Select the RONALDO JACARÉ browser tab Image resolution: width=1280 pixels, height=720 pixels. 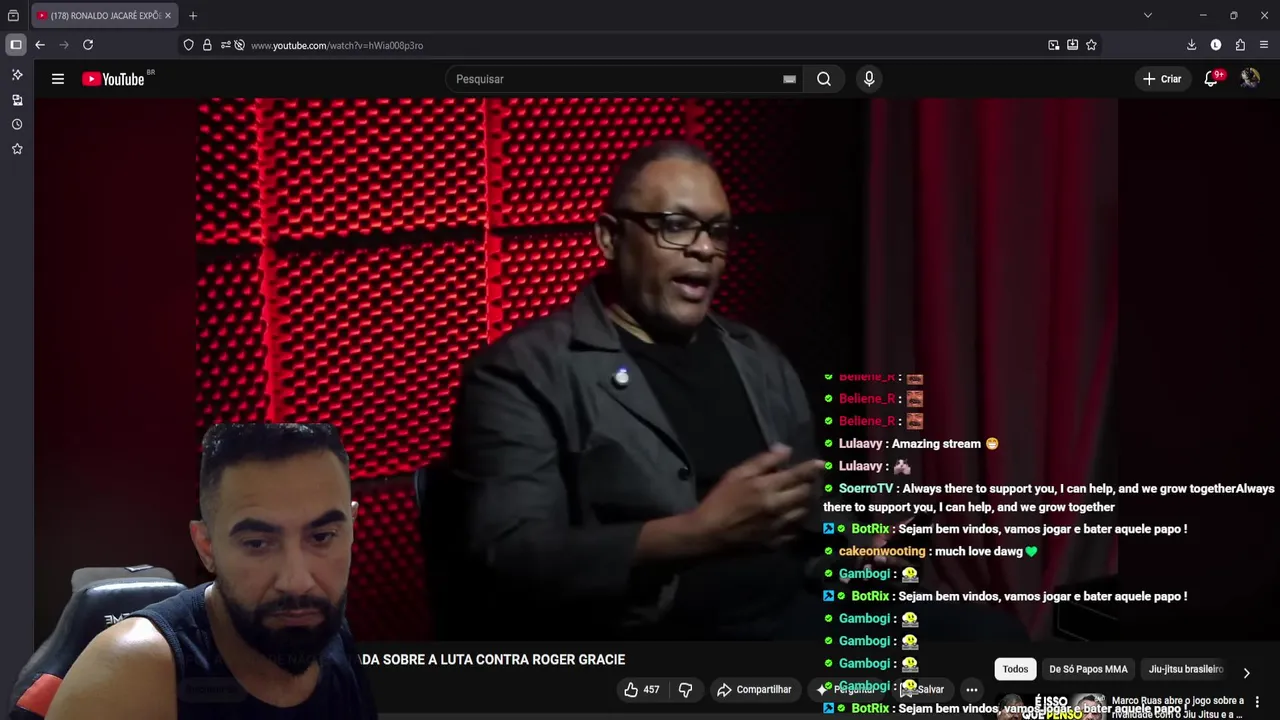104,16
